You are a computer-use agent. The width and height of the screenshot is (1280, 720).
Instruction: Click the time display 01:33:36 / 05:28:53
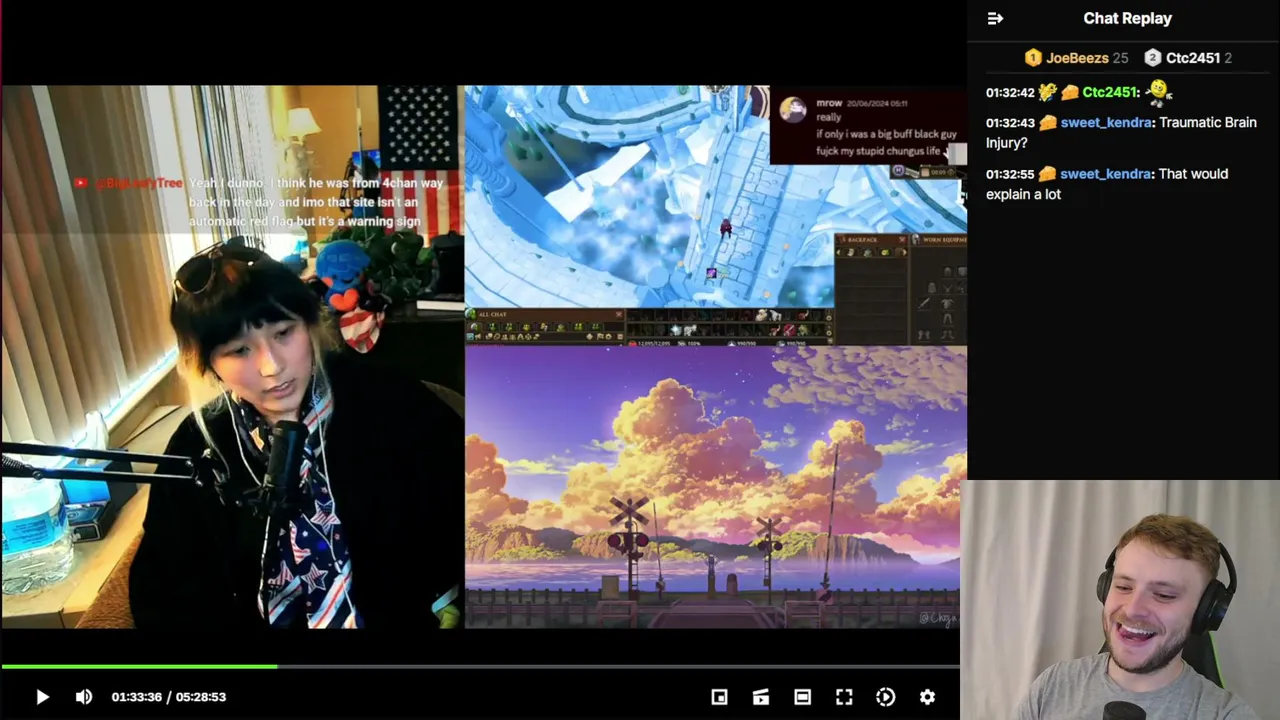tap(169, 697)
